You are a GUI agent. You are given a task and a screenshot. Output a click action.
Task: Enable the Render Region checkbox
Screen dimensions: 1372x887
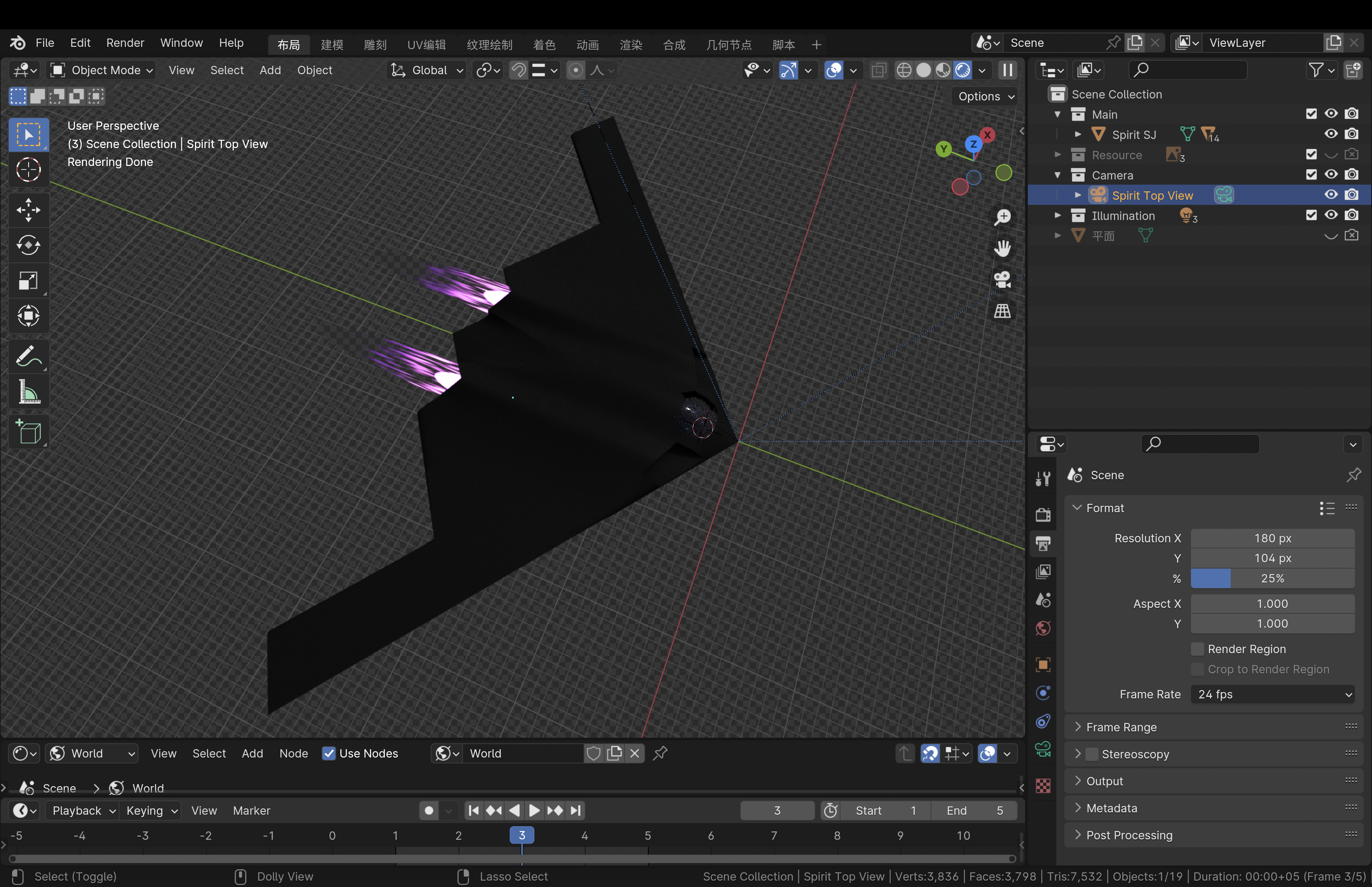pyautogui.click(x=1197, y=649)
